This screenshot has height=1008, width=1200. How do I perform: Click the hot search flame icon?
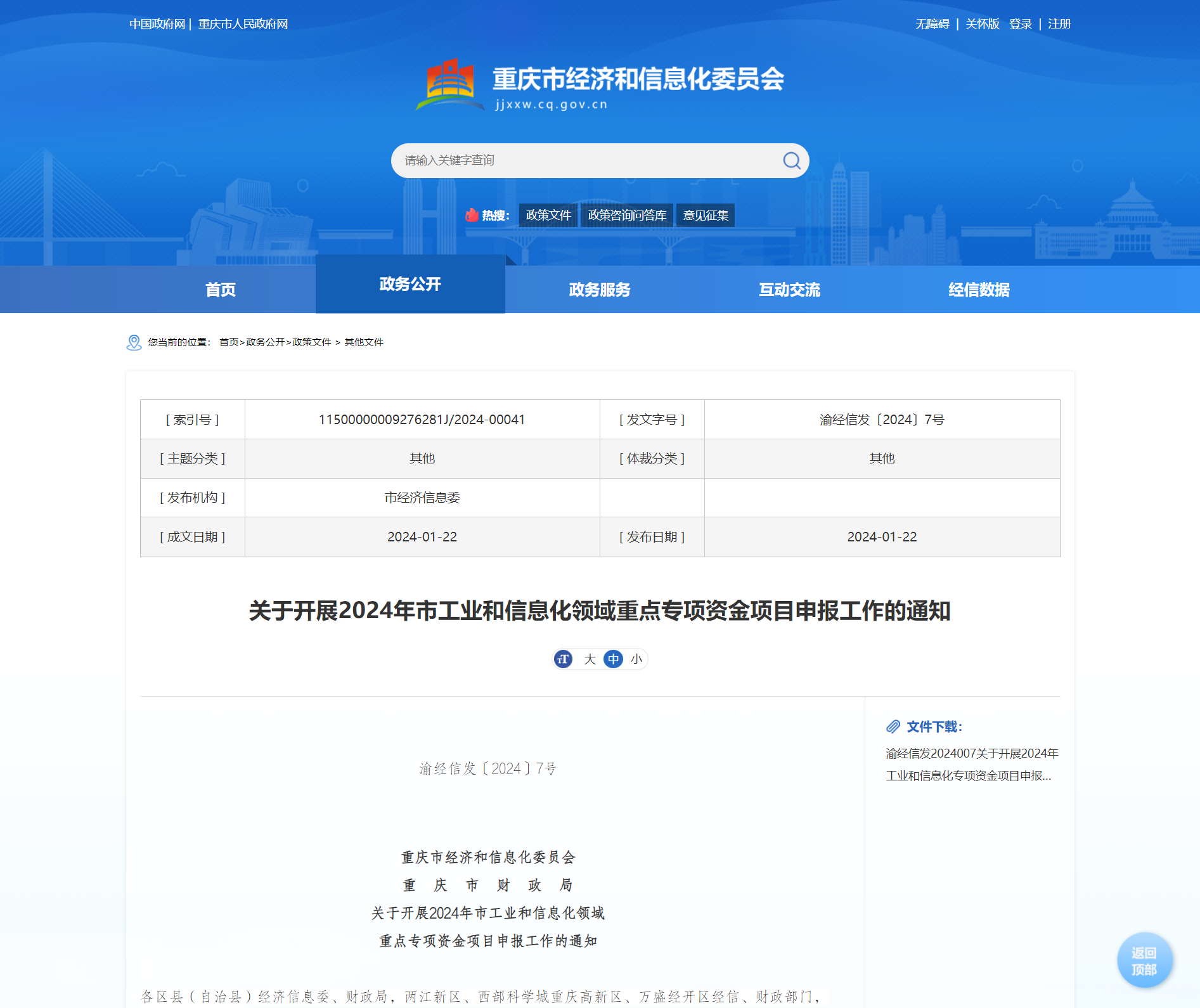472,215
